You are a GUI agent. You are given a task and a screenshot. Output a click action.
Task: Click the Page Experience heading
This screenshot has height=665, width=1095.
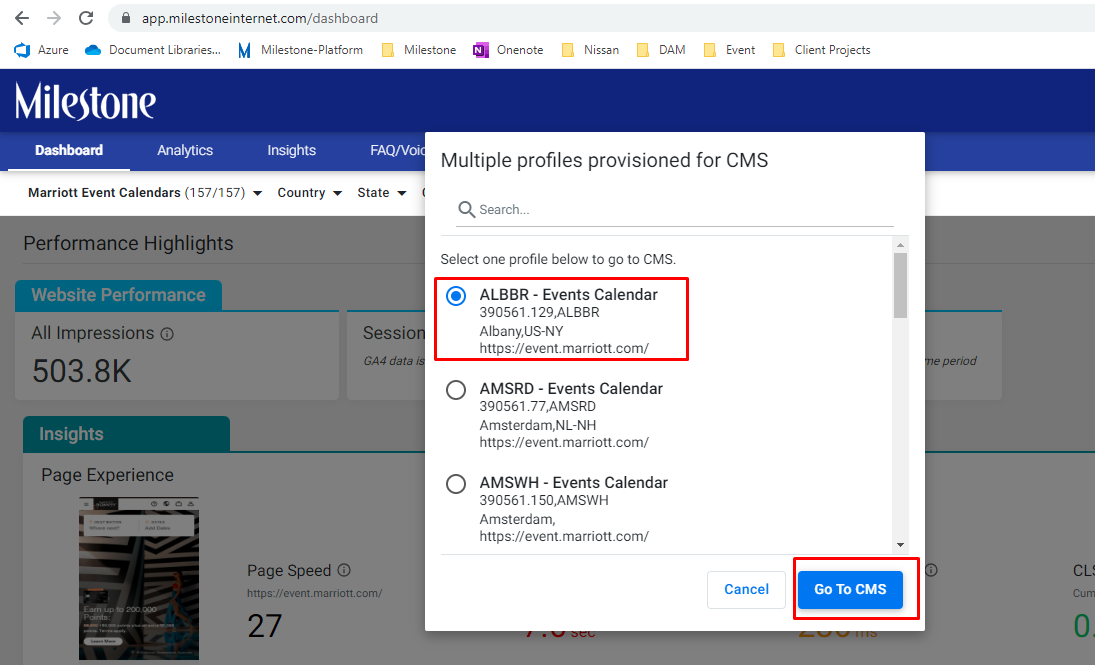click(108, 475)
